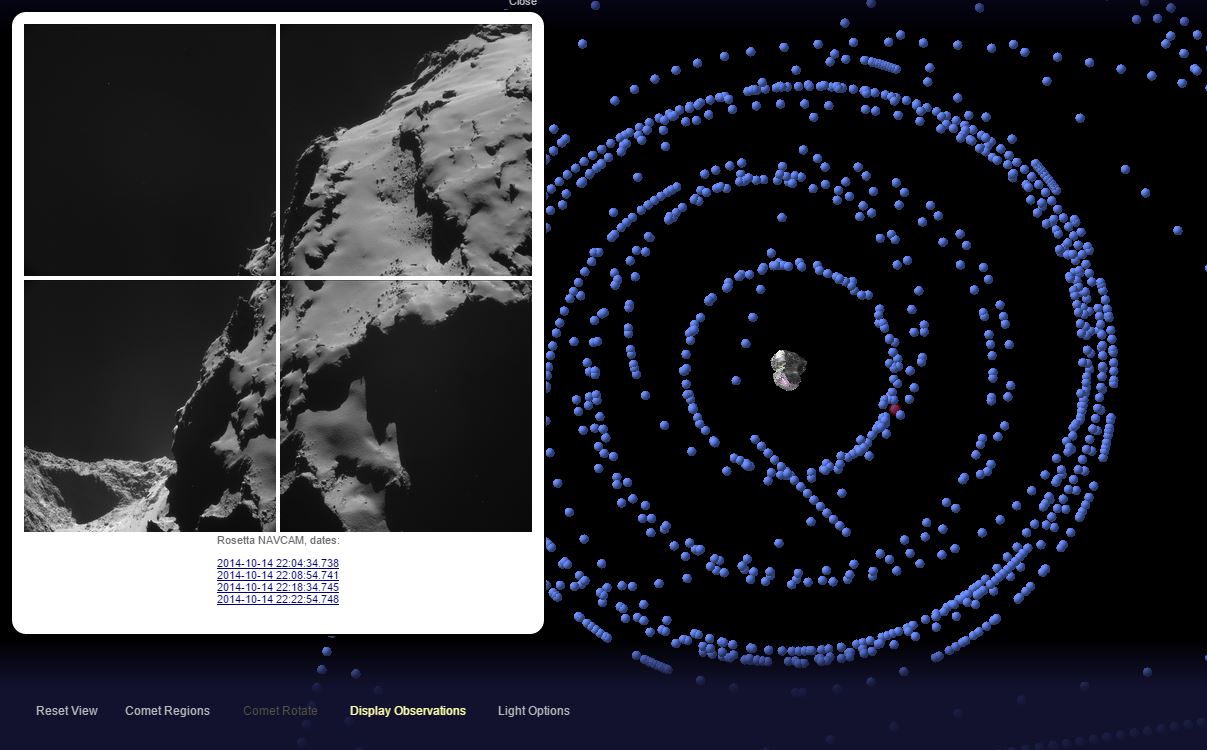Close the NAVCAM image popup
Screen dimensions: 1207x750
point(522,4)
